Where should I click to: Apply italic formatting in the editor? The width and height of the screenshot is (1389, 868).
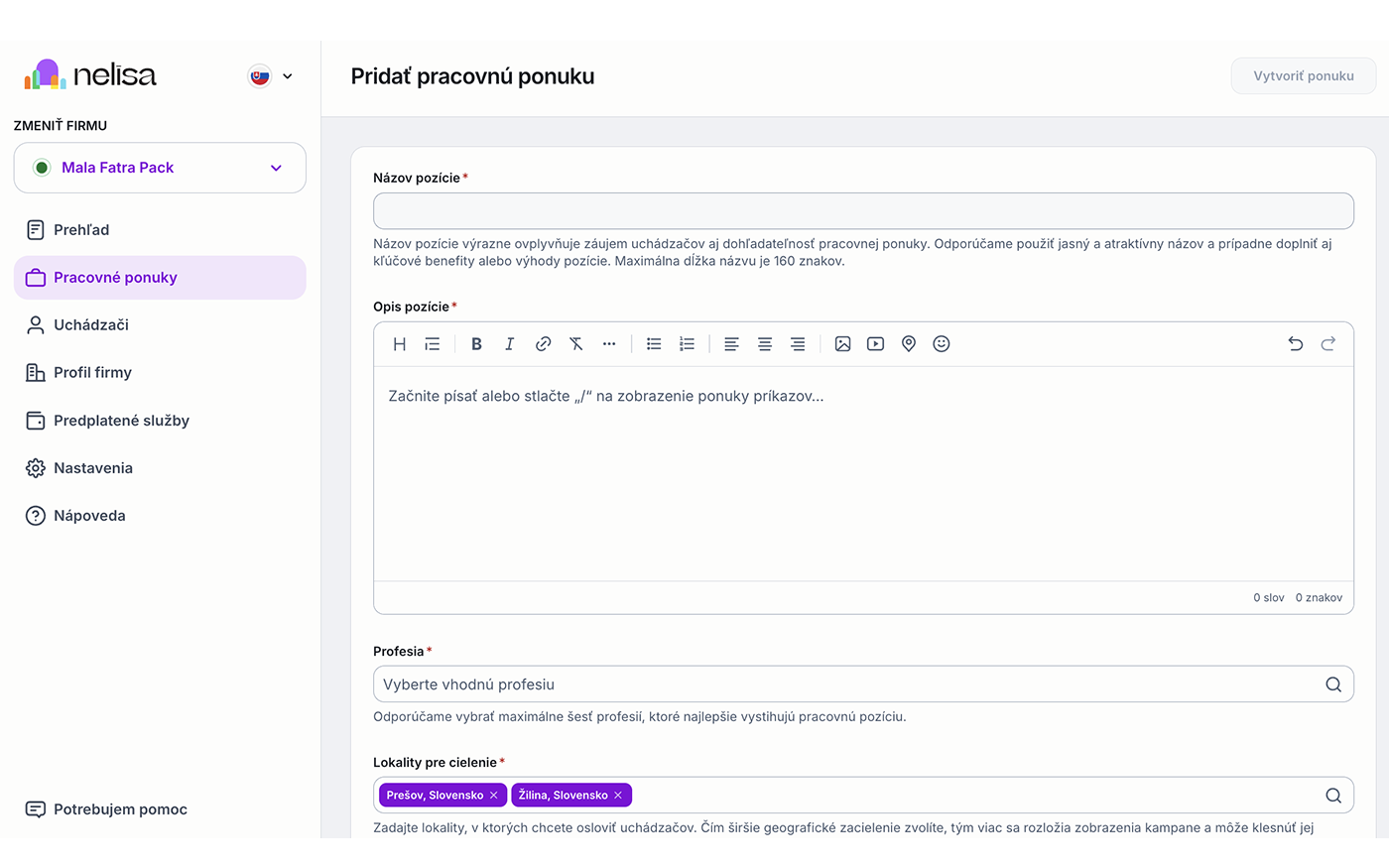click(509, 344)
